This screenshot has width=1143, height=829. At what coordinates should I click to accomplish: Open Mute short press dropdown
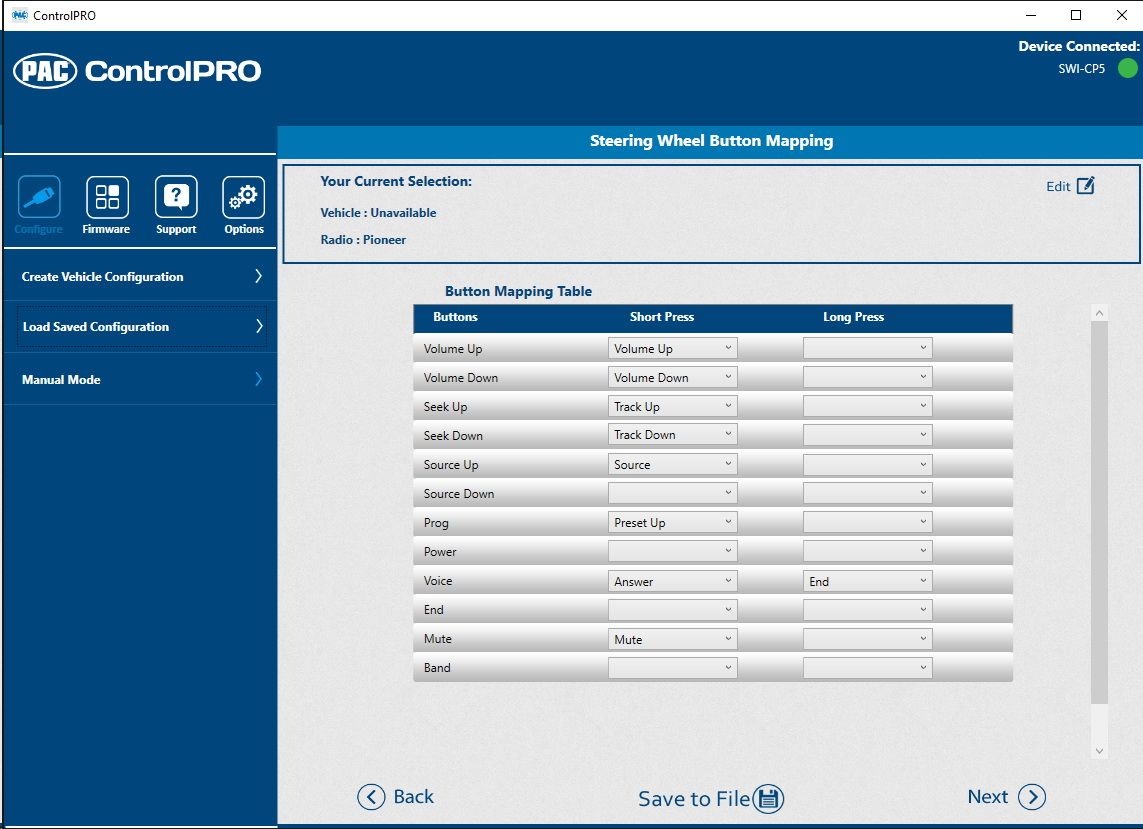(x=672, y=639)
